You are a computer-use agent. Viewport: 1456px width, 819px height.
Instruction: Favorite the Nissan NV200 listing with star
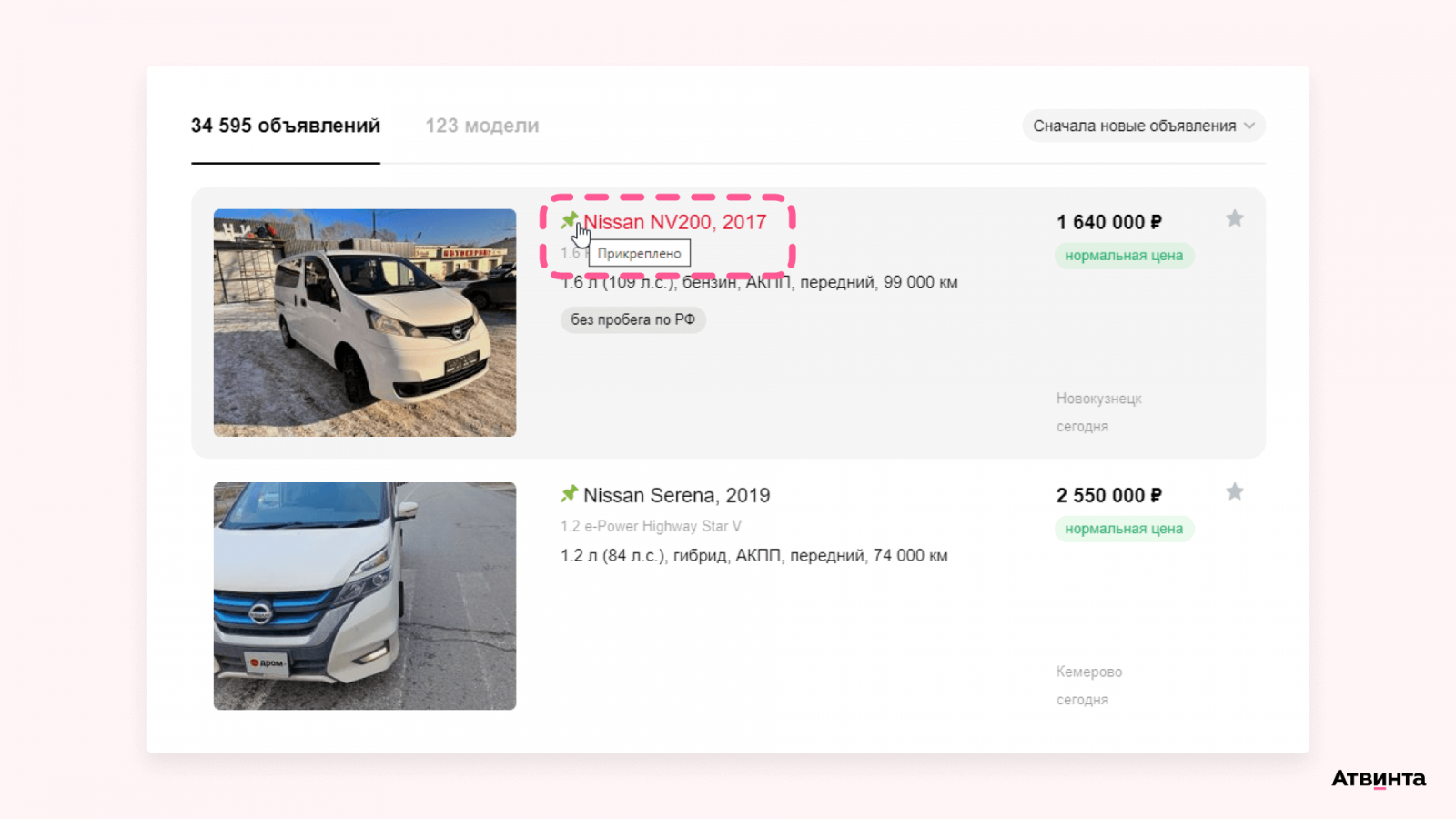tap(1234, 218)
